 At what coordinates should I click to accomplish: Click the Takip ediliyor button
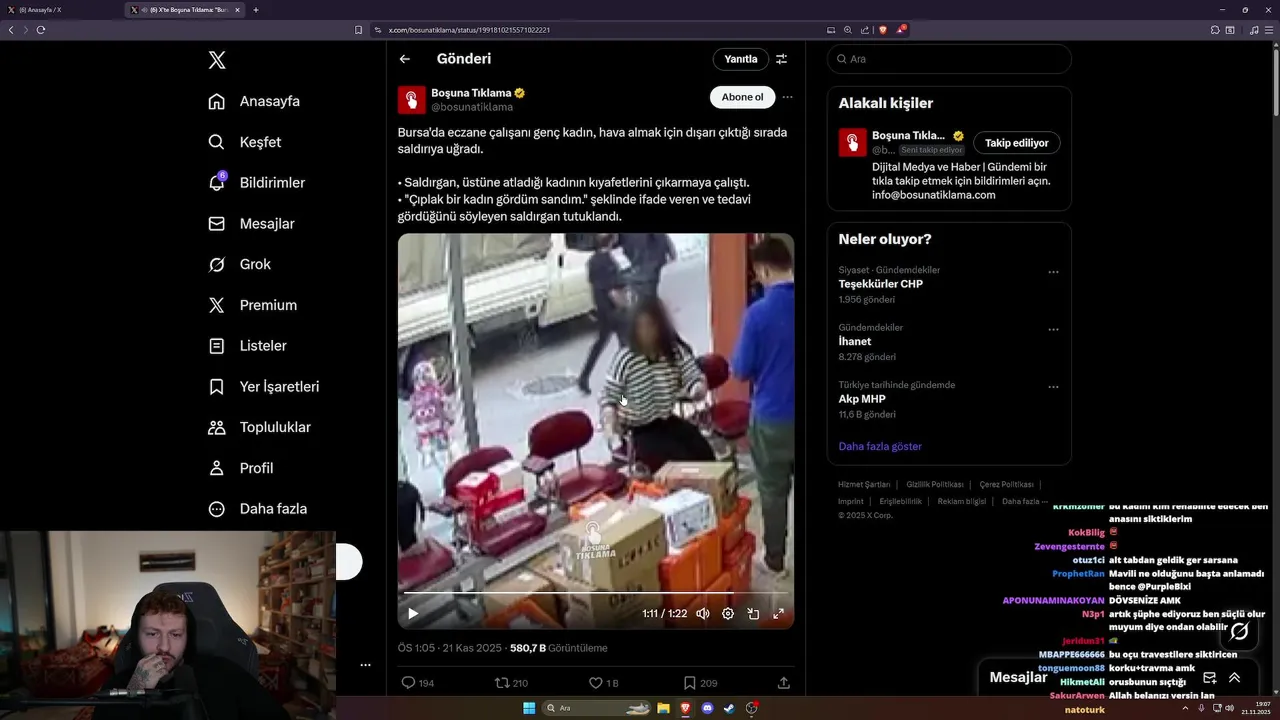(x=1017, y=143)
